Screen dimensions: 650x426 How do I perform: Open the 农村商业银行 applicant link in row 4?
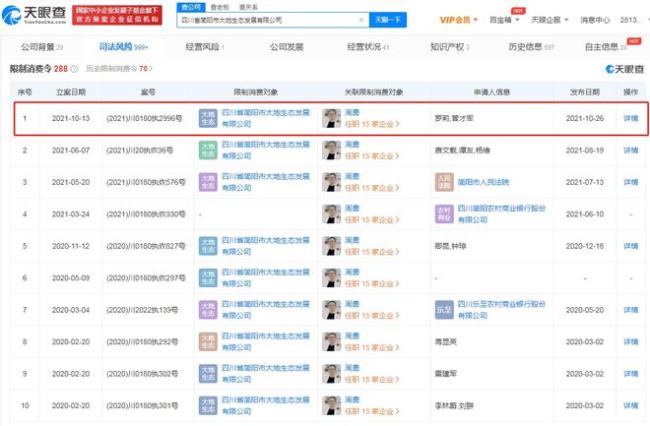click(501, 214)
